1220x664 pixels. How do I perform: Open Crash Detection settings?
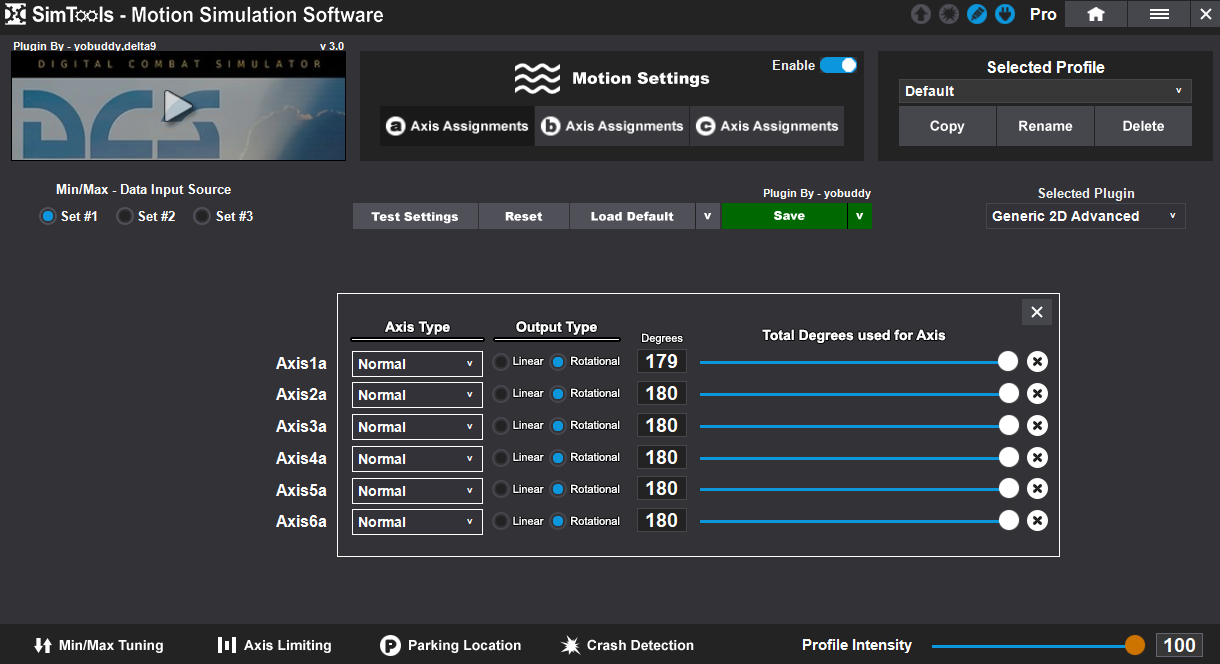[x=627, y=645]
